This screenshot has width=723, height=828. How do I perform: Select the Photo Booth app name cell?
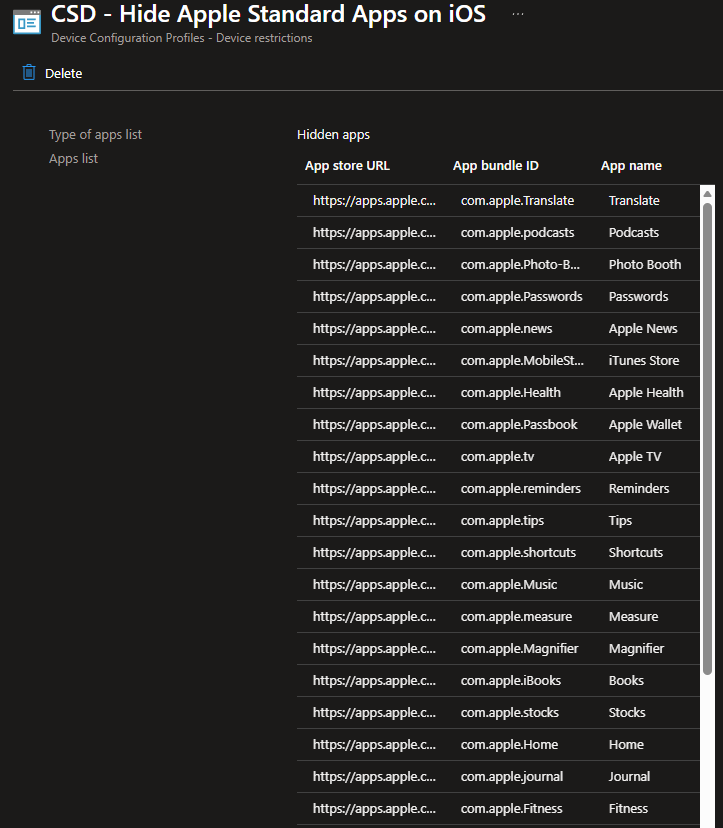click(x=645, y=265)
